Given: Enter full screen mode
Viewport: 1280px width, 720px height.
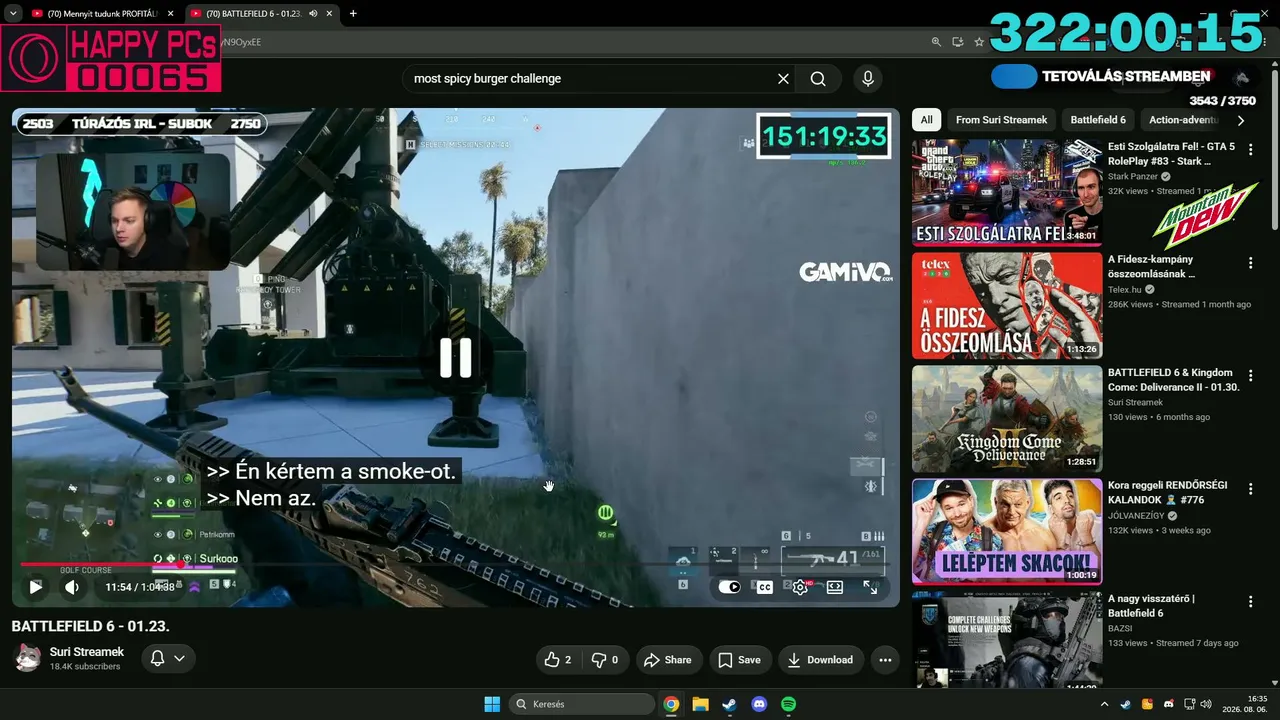Looking at the screenshot, I should click(870, 587).
